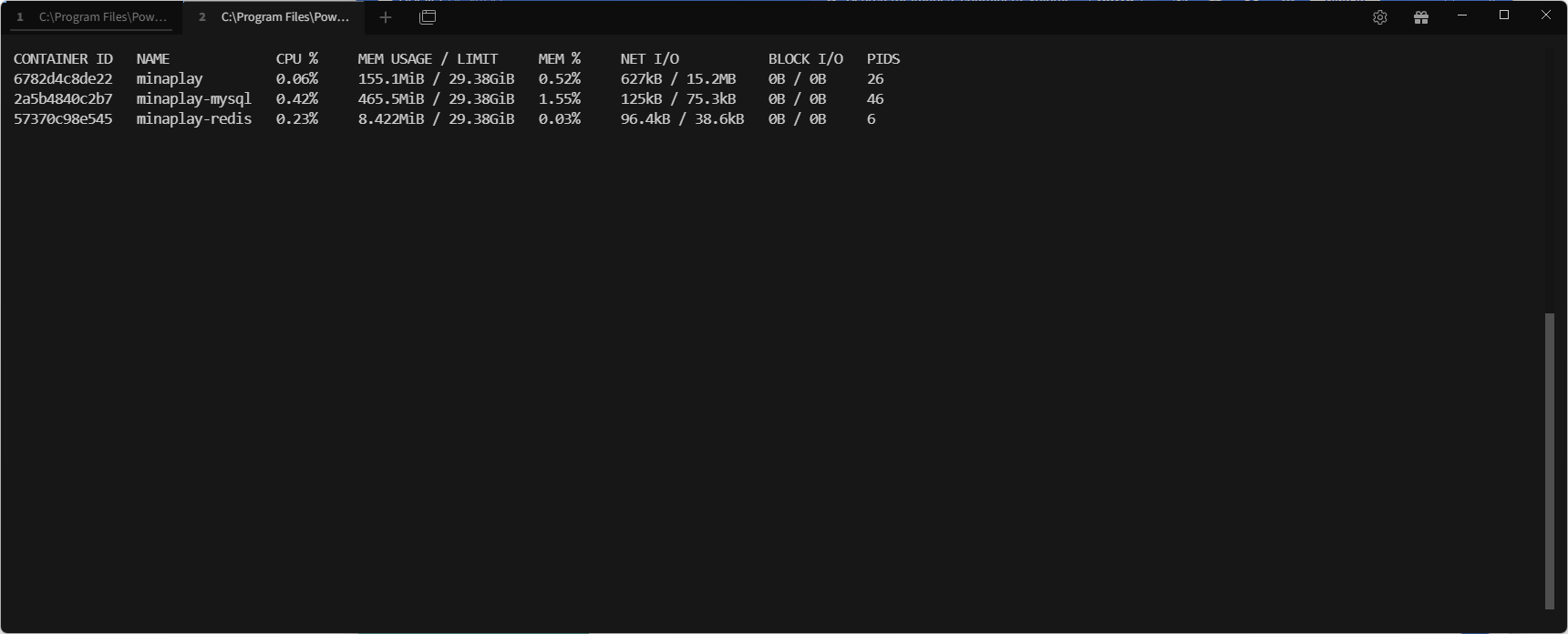Image resolution: width=1568 pixels, height=634 pixels.
Task: Click the minaplay-mysql row's 0B / 0B value
Action: coord(797,99)
